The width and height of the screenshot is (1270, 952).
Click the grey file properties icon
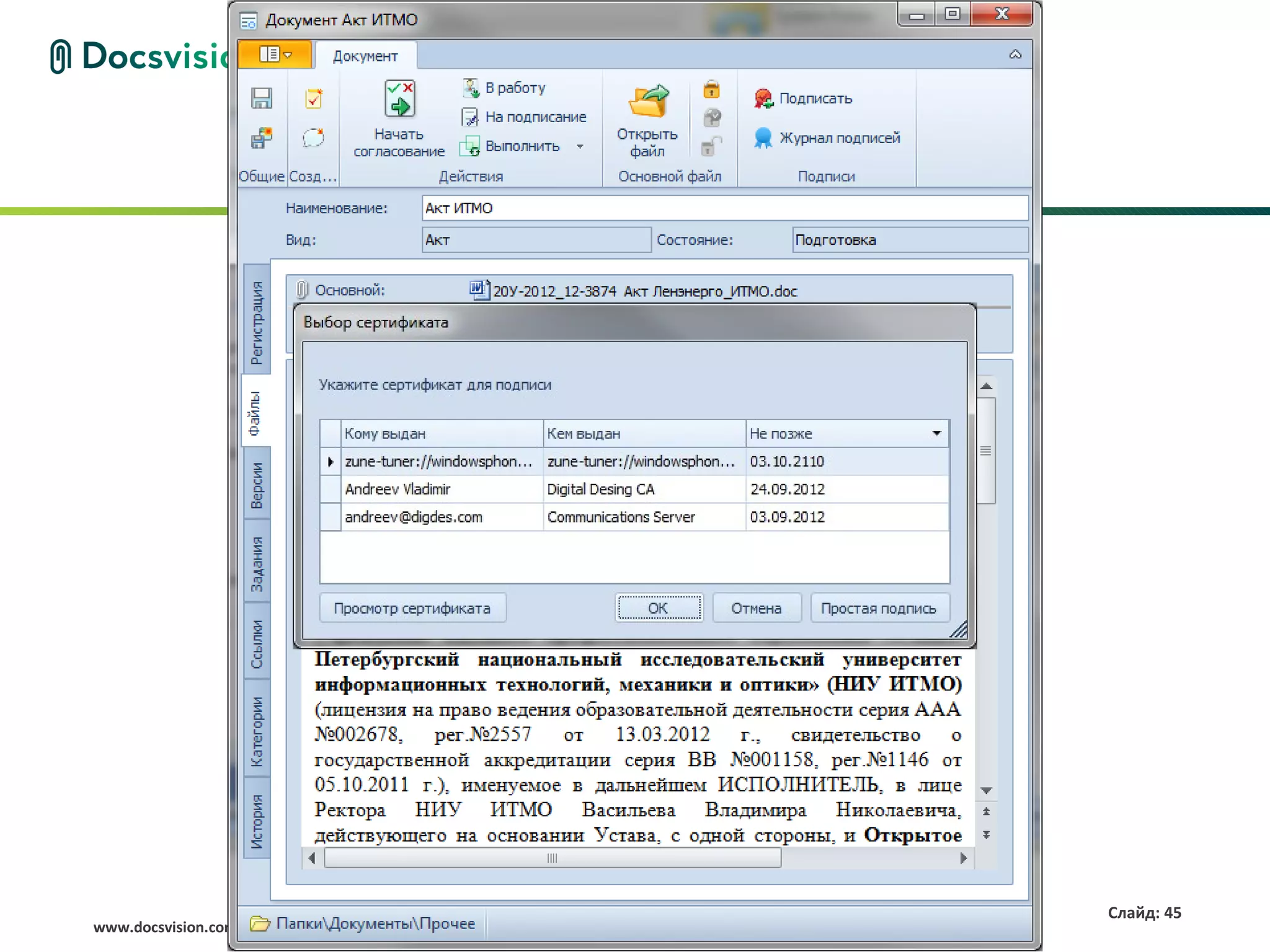tap(712, 117)
